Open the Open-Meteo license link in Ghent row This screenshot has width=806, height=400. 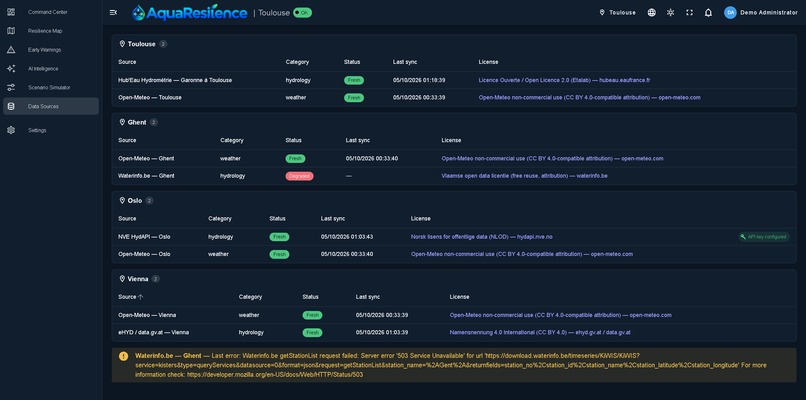(x=552, y=158)
